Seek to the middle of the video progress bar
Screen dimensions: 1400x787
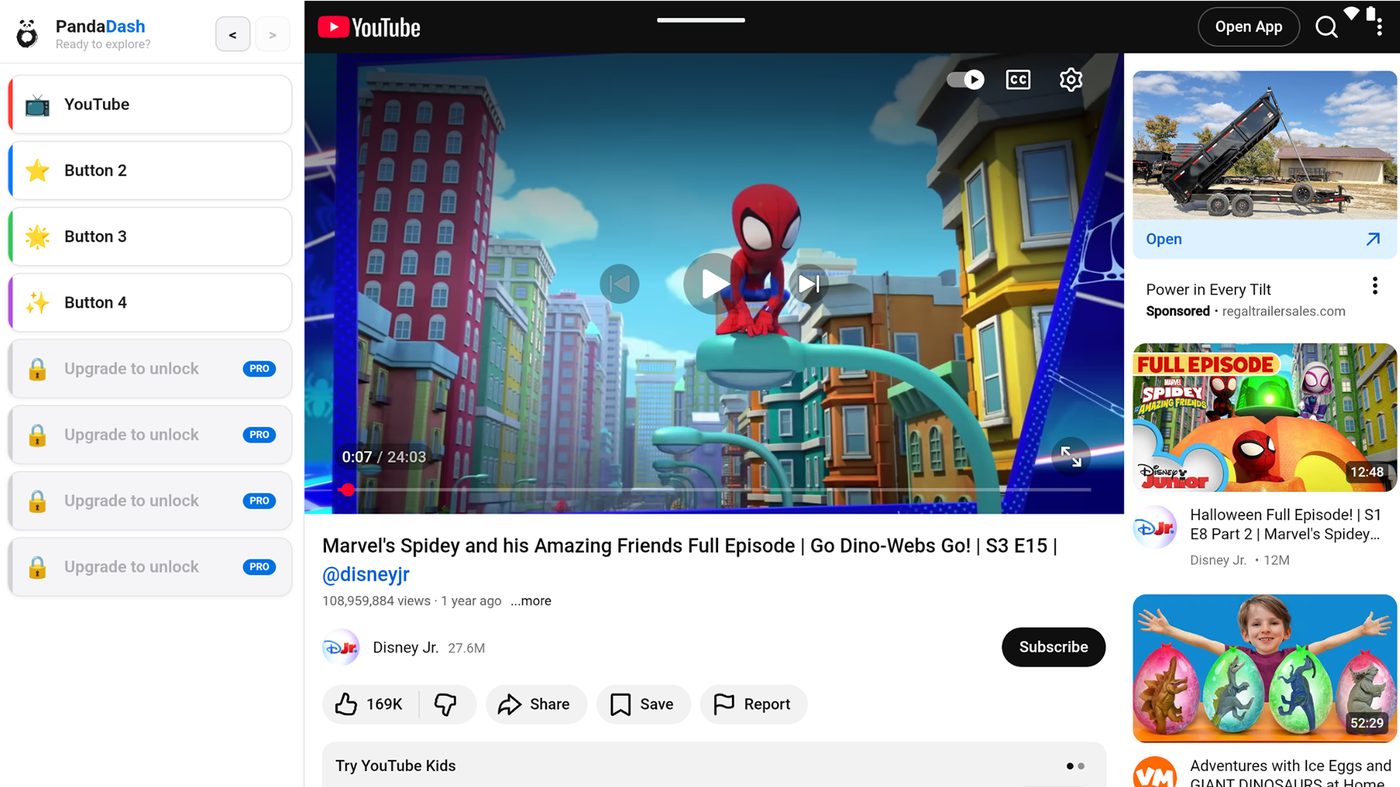click(714, 489)
